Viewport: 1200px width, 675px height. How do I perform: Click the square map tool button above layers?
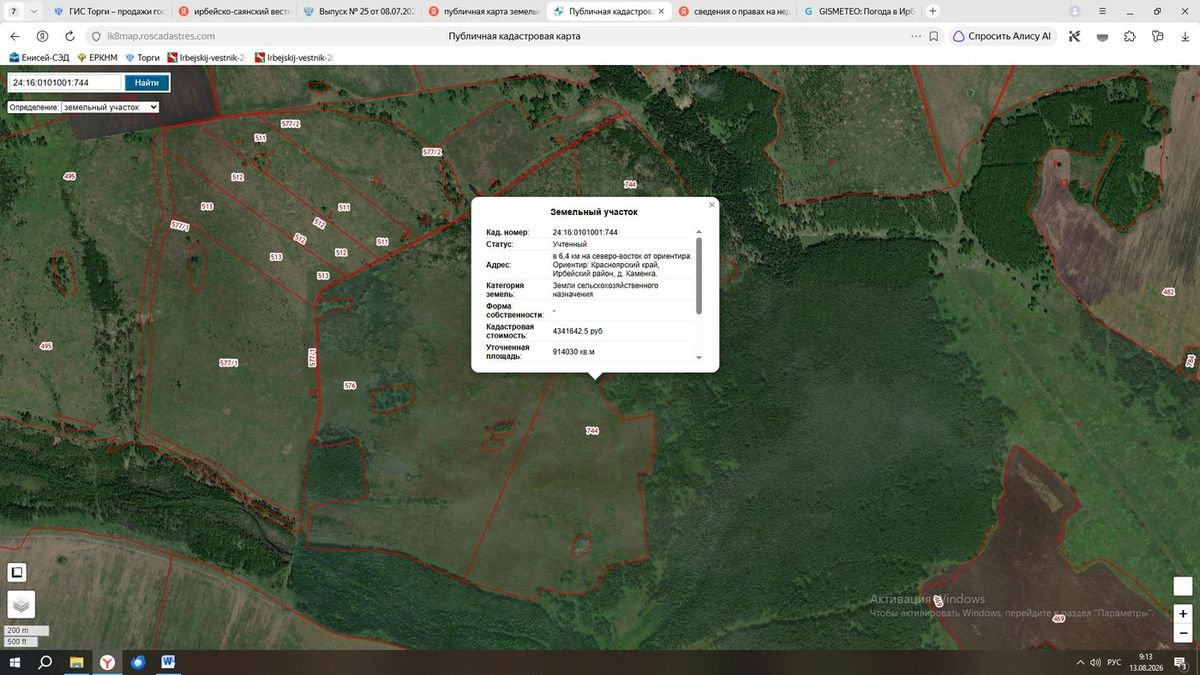pyautogui.click(x=17, y=572)
